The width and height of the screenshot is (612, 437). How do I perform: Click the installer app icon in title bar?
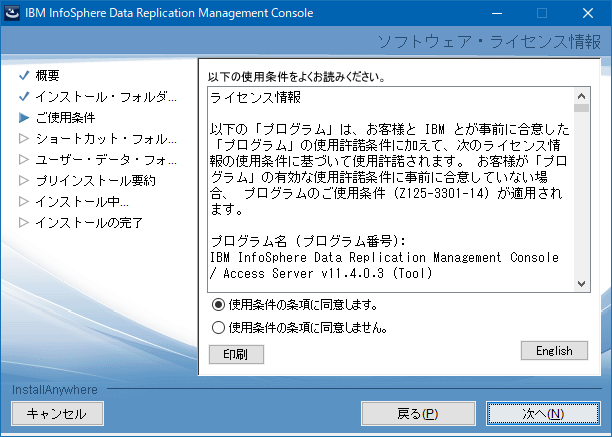pyautogui.click(x=12, y=12)
